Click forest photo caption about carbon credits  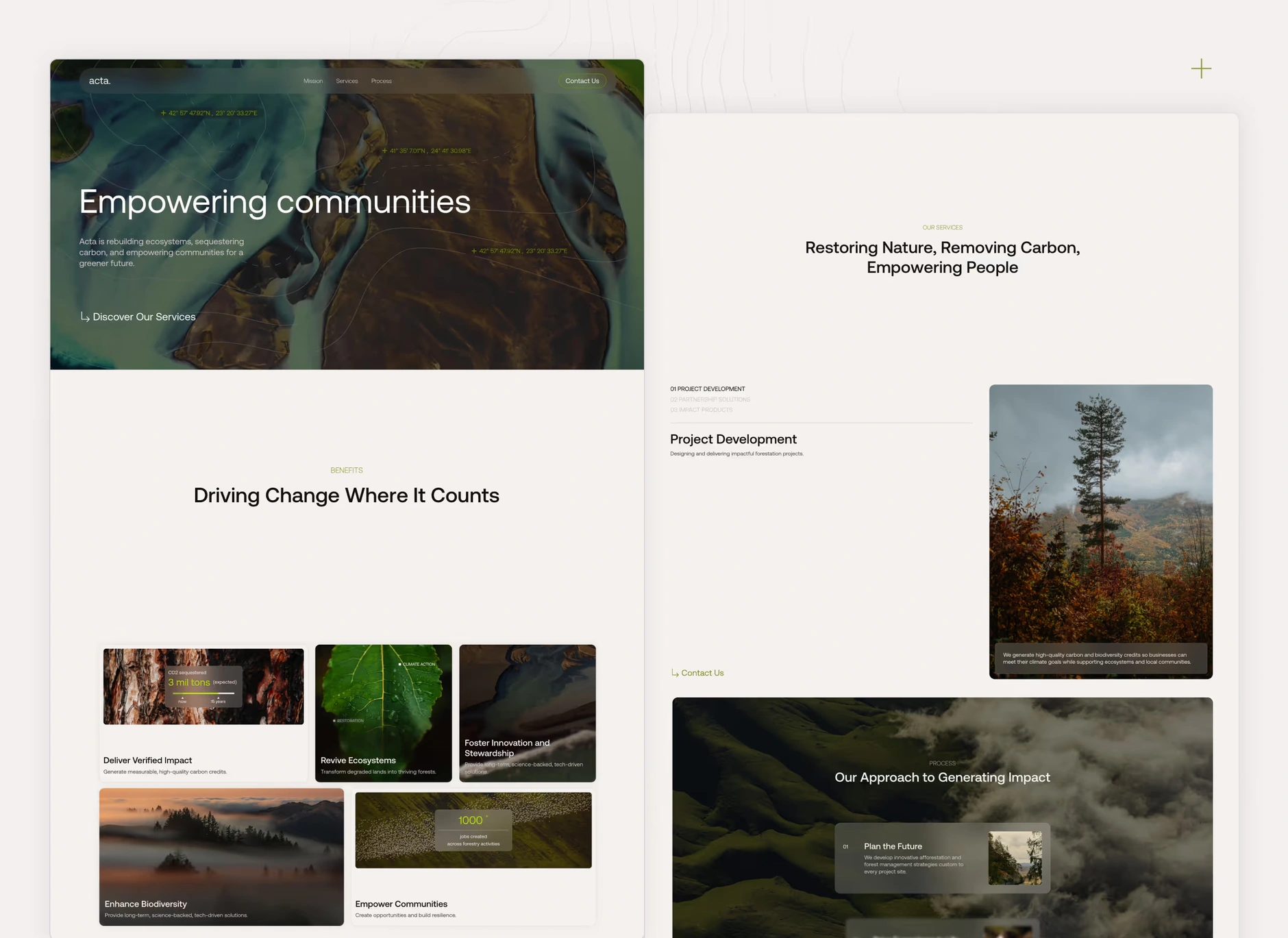click(1100, 658)
